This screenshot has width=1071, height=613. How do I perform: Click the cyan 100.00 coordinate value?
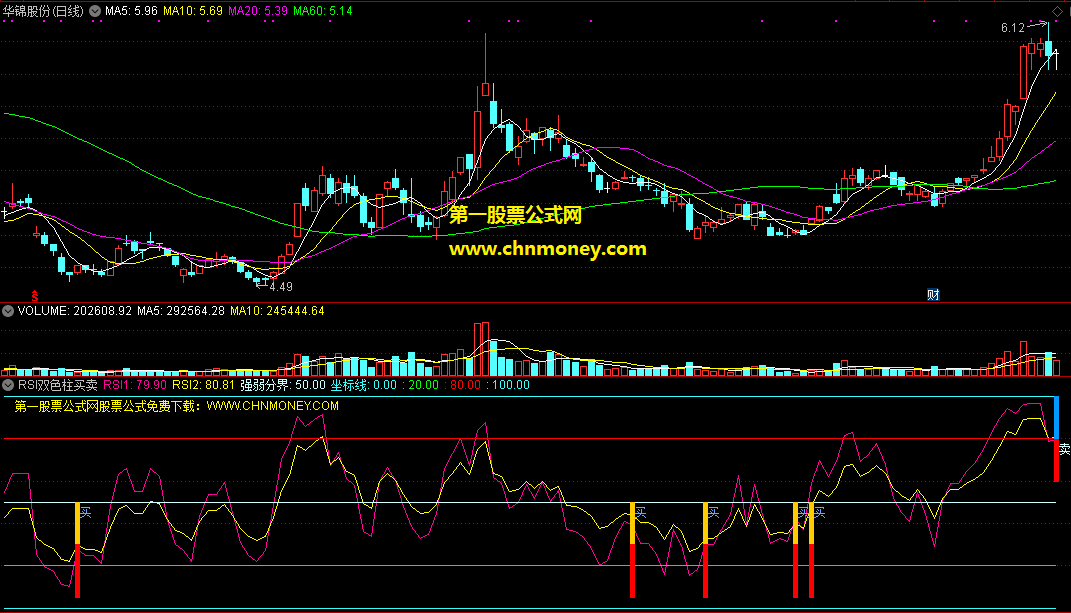pyautogui.click(x=510, y=385)
